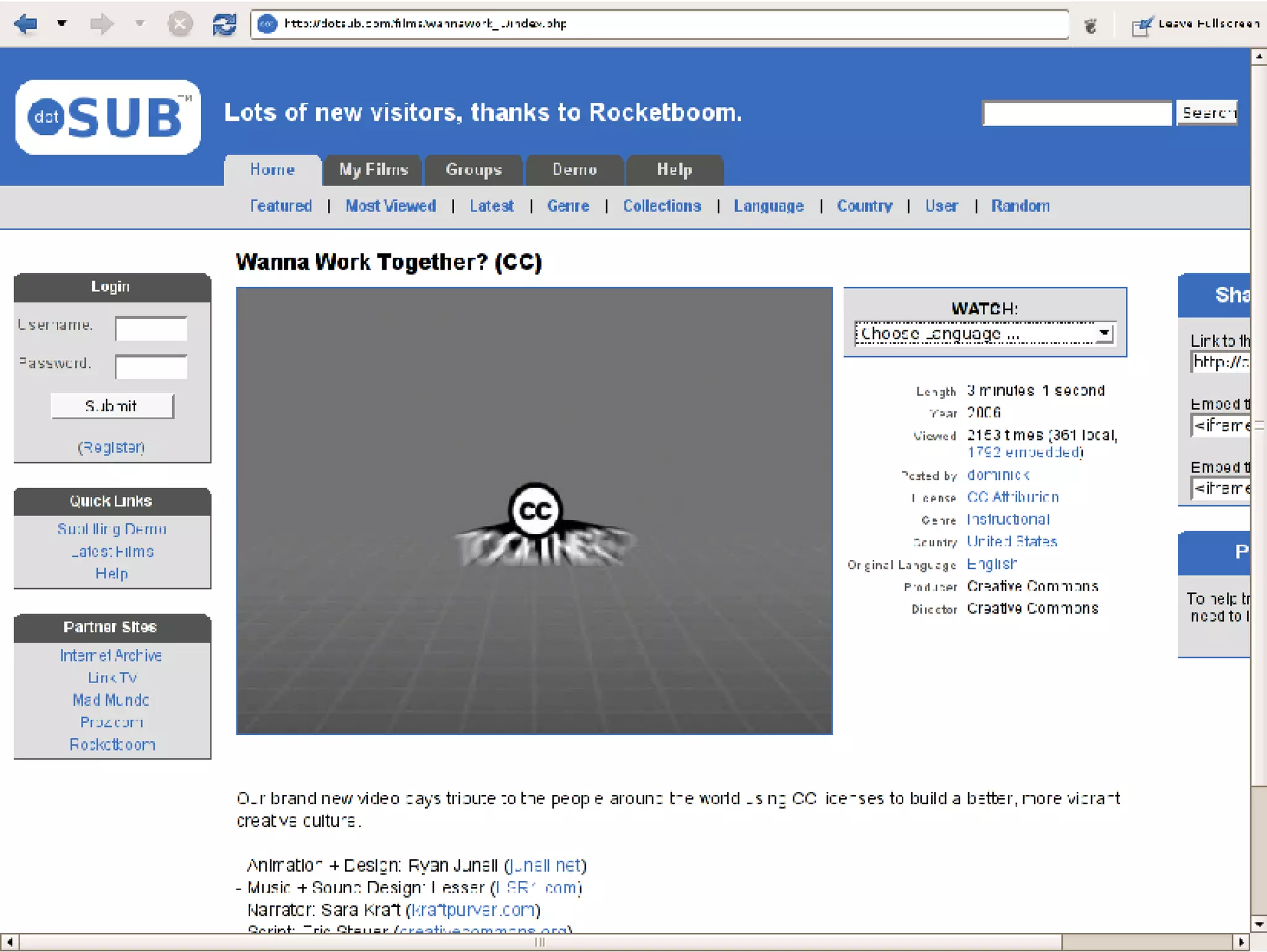Play the Wanna Work Together video
This screenshot has height=952, width=1267.
point(534,511)
